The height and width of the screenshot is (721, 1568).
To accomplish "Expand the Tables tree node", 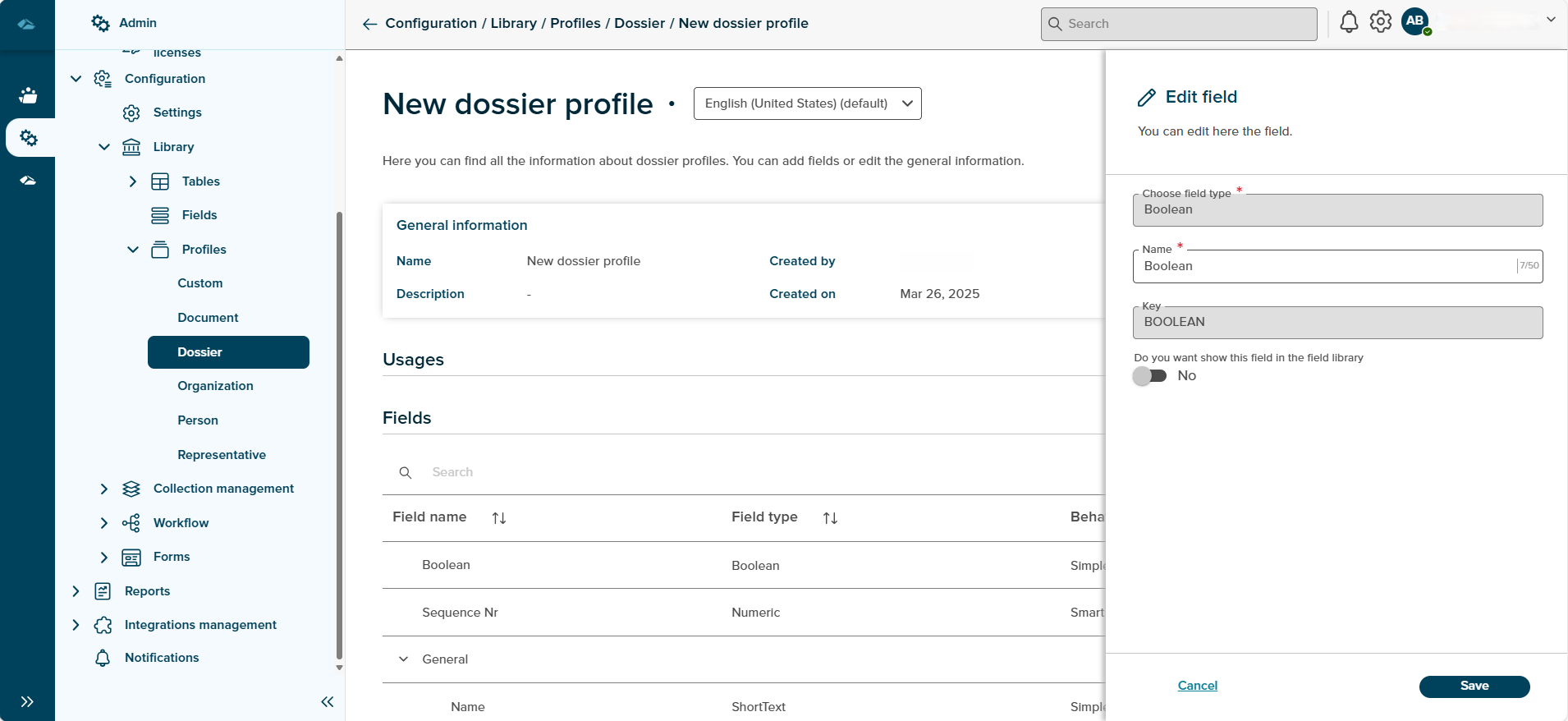I will coord(133,181).
